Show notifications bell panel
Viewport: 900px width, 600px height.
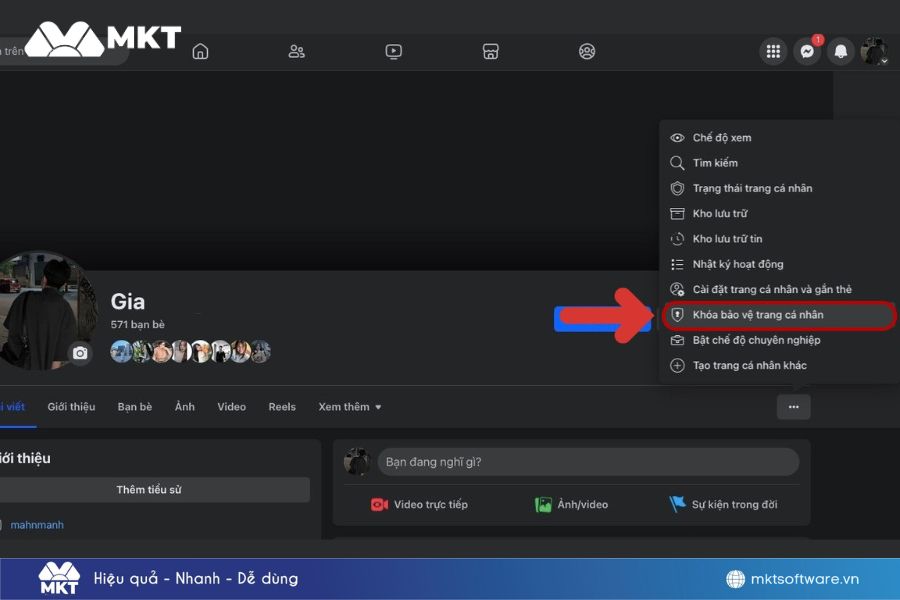tap(841, 51)
